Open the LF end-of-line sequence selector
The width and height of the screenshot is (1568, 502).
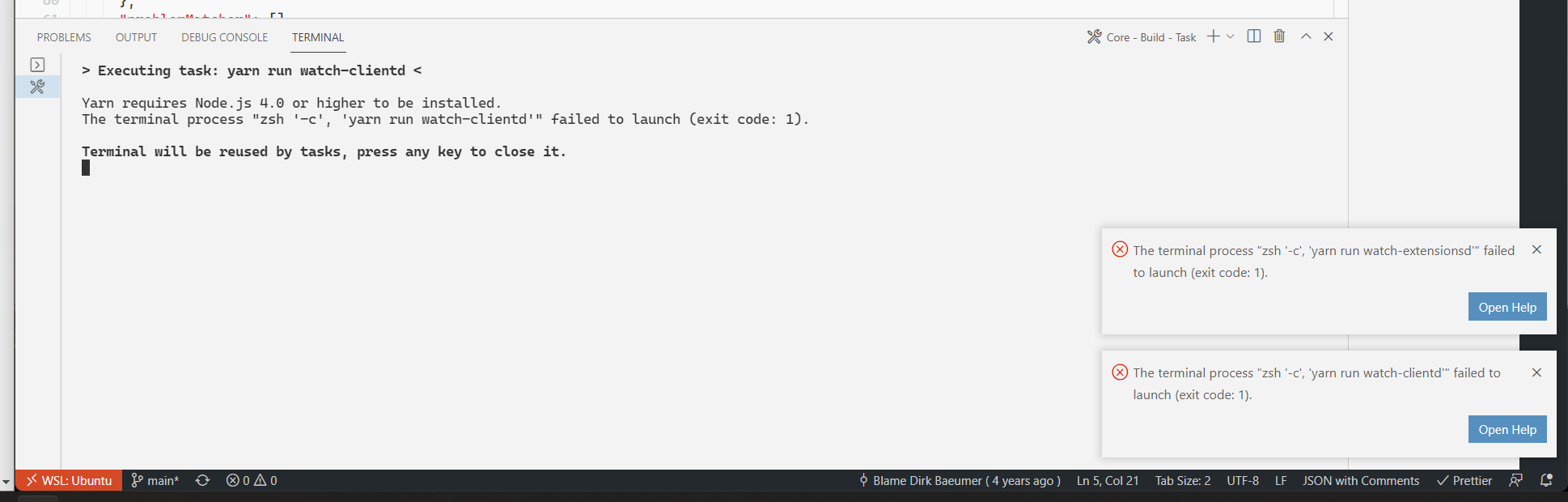click(x=1281, y=480)
